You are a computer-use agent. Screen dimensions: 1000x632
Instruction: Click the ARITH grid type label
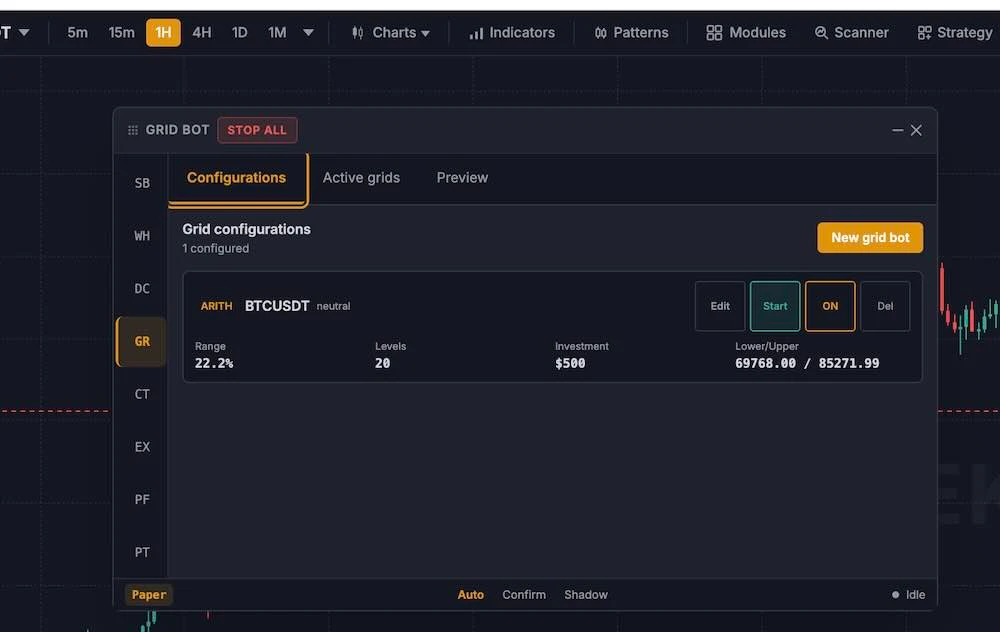216,306
